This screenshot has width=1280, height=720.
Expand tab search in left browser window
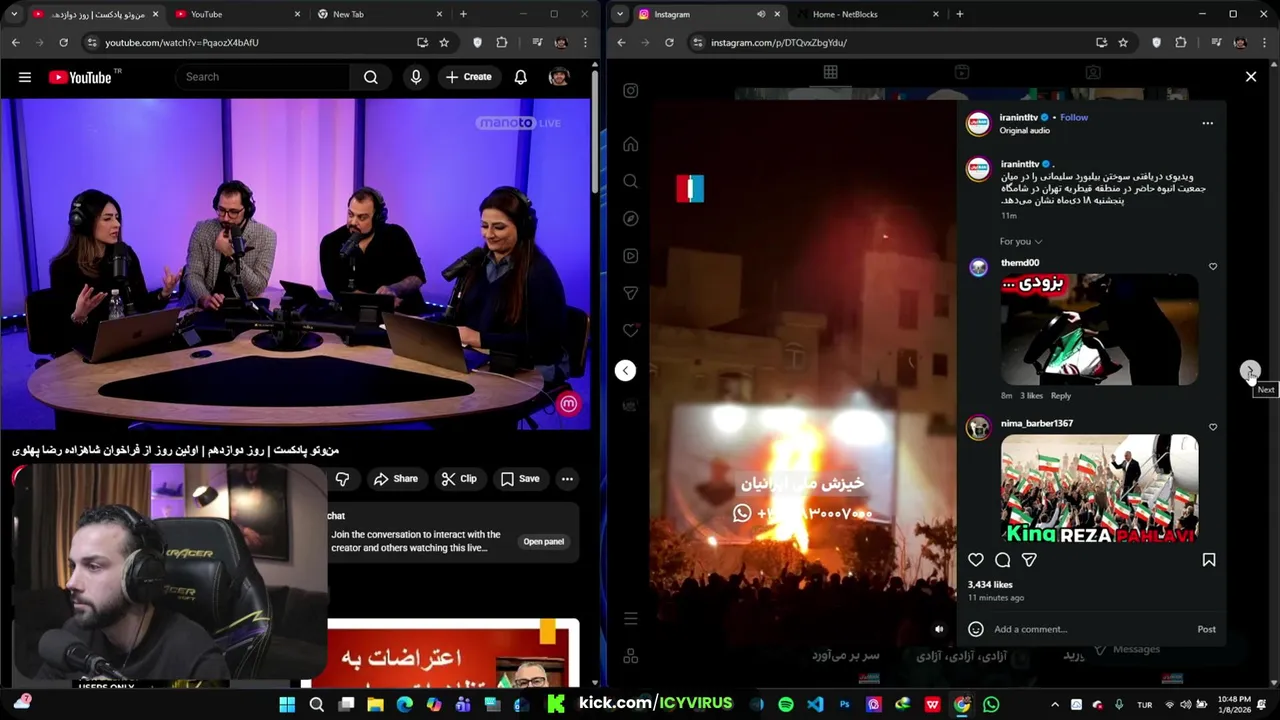pos(14,14)
